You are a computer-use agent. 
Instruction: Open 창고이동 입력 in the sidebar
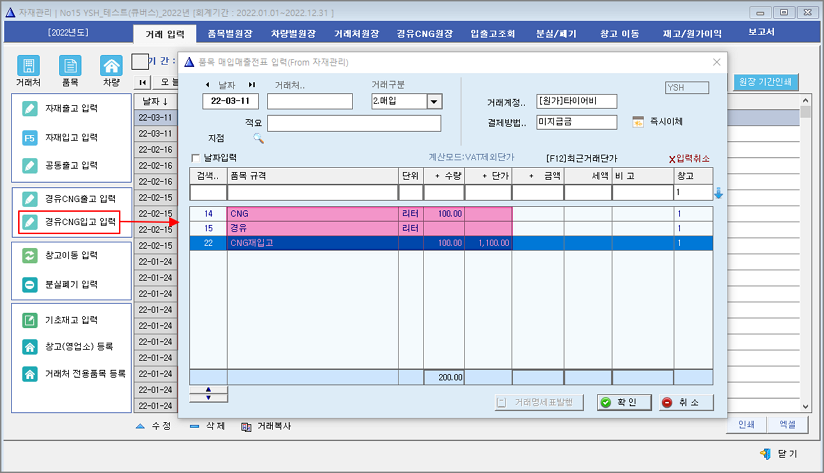71,255
